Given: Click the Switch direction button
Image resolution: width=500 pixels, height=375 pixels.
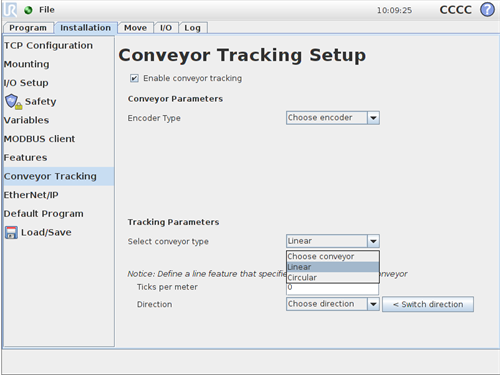Looking at the screenshot, I should 428,304.
